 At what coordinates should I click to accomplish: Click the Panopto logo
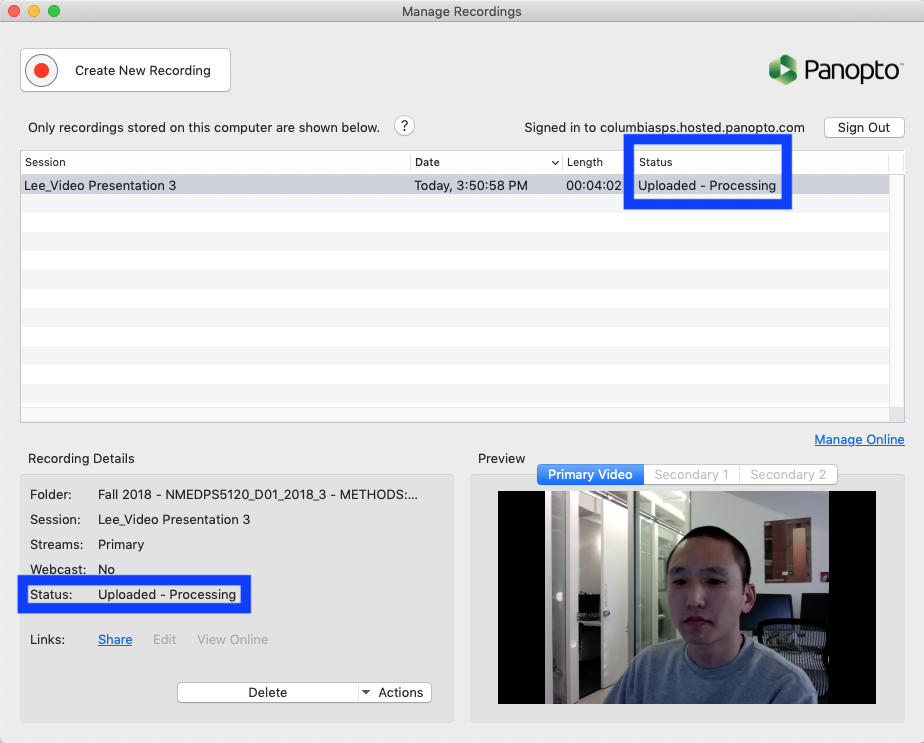pos(836,70)
